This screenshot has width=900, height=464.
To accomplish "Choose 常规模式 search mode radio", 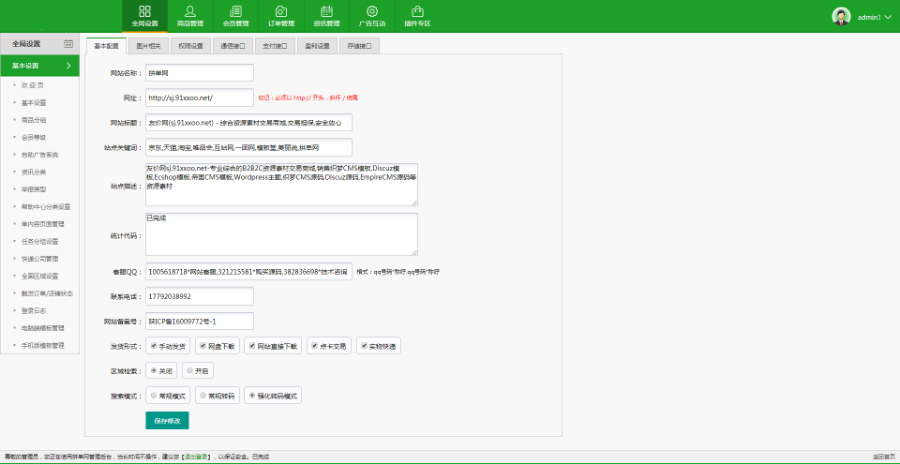I will pos(153,396).
